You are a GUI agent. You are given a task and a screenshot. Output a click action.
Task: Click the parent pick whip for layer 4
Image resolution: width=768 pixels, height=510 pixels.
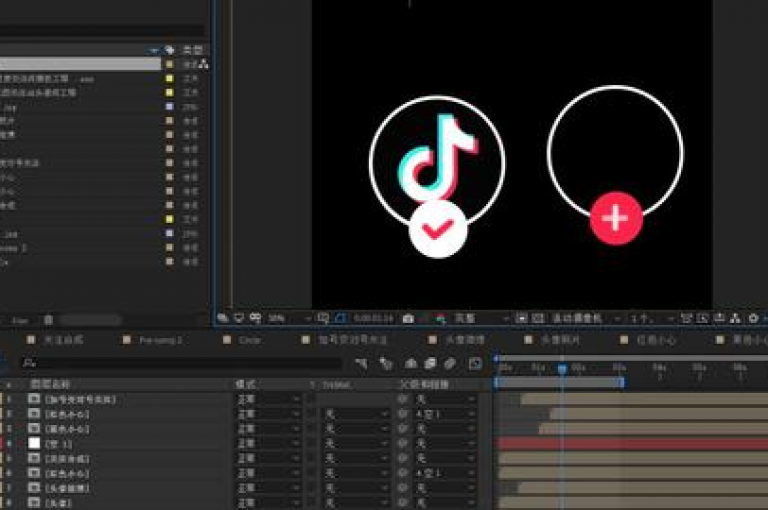click(403, 444)
